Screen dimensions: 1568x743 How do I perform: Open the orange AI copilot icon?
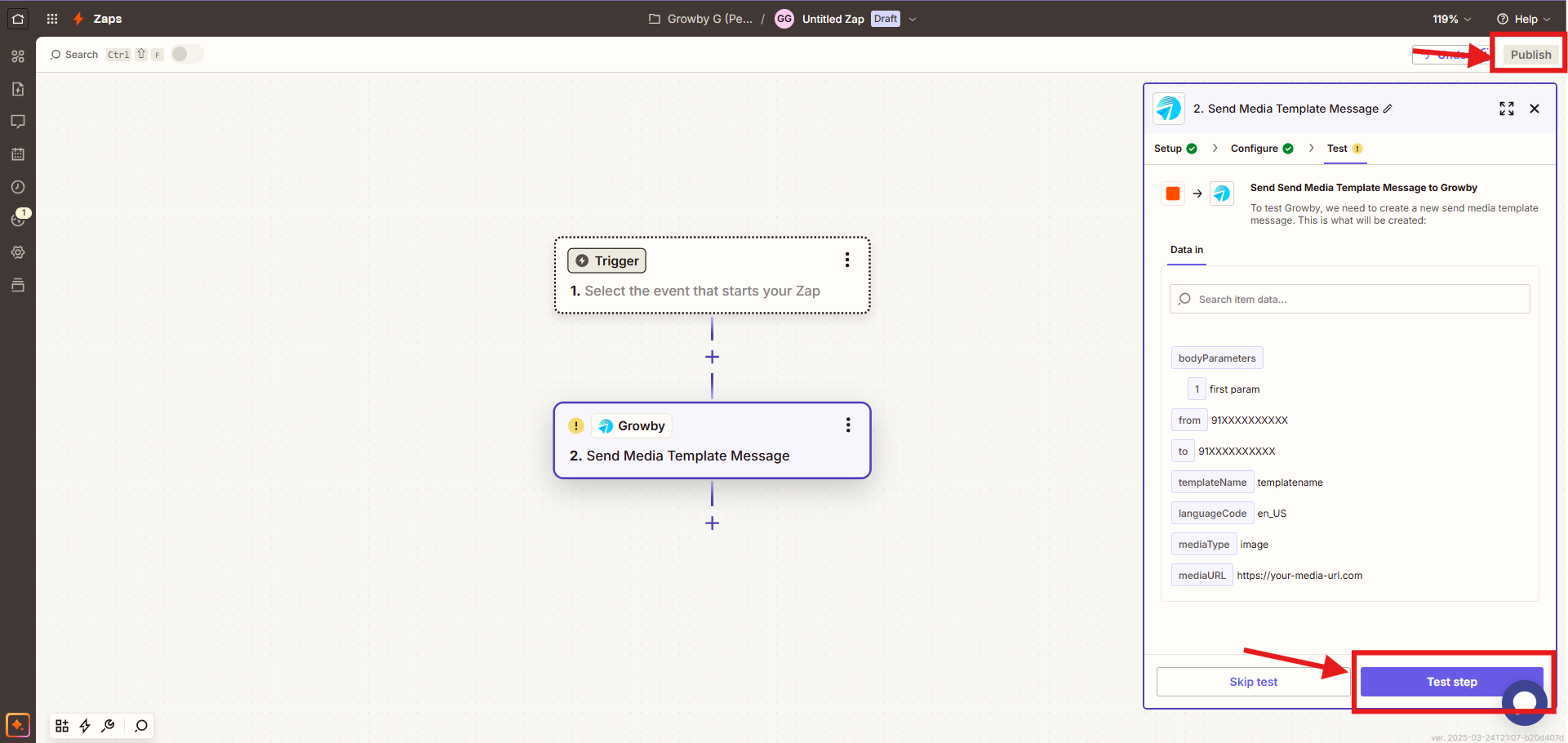tap(18, 725)
